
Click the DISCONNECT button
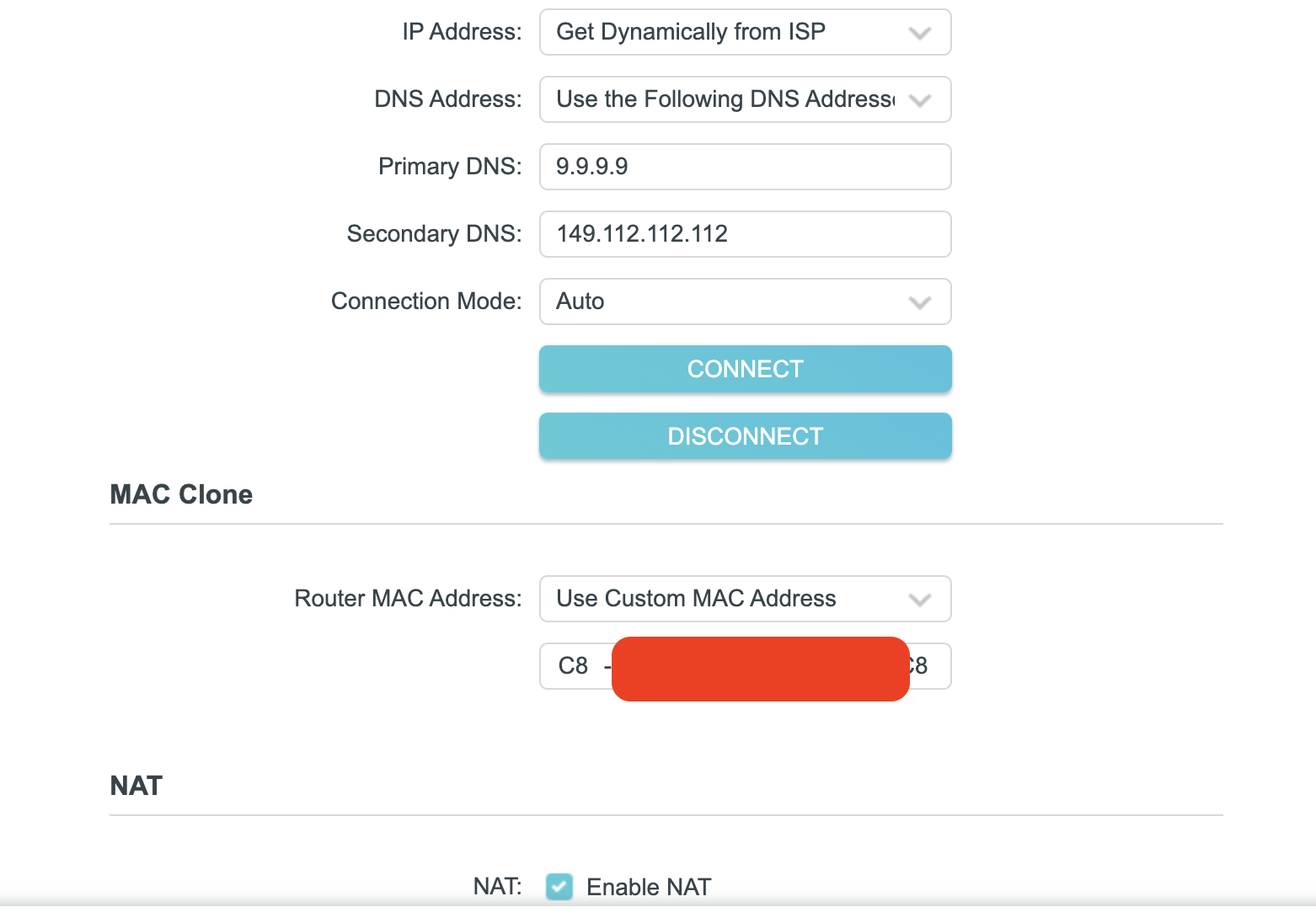tap(745, 436)
